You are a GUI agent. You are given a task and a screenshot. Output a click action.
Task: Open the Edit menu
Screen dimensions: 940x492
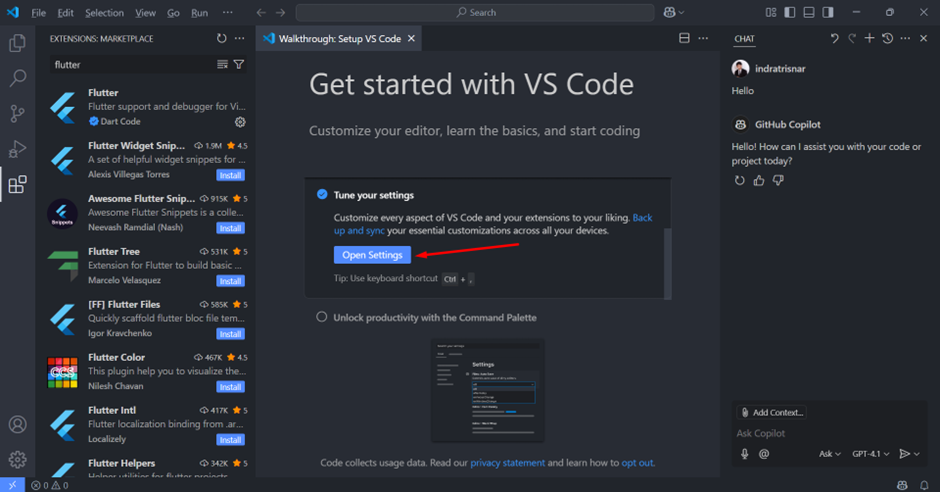[65, 13]
